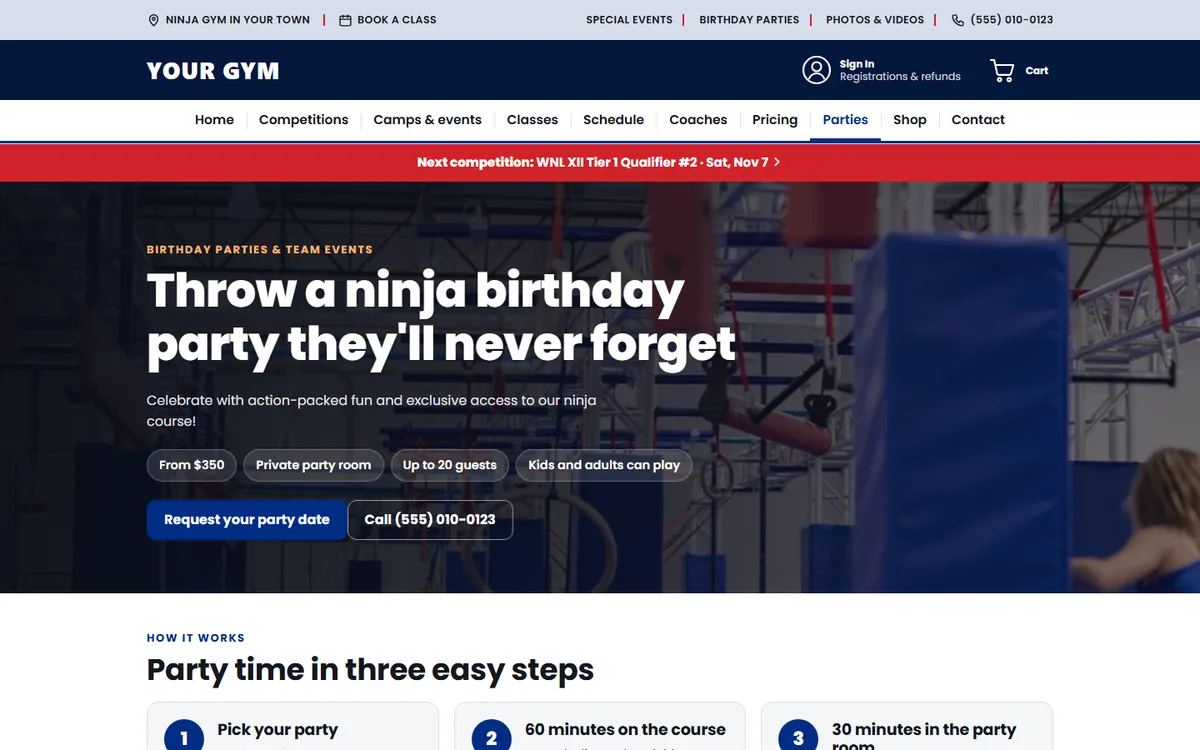Click Party time in three easy steps heading
Screen dimensions: 1200x750
point(370,670)
